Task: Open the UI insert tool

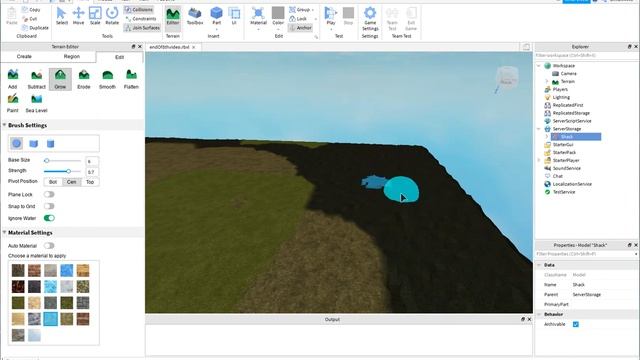Action: [234, 16]
